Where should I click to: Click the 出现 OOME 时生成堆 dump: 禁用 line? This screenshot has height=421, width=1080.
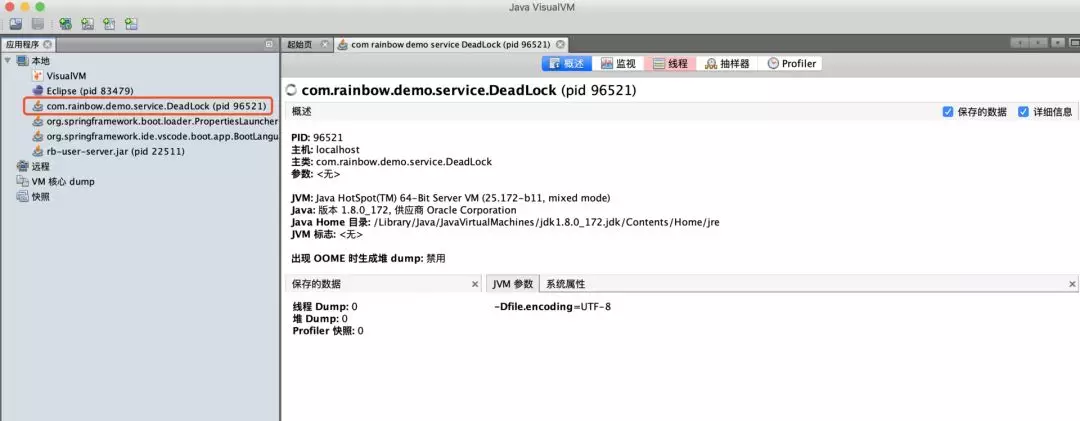368,258
